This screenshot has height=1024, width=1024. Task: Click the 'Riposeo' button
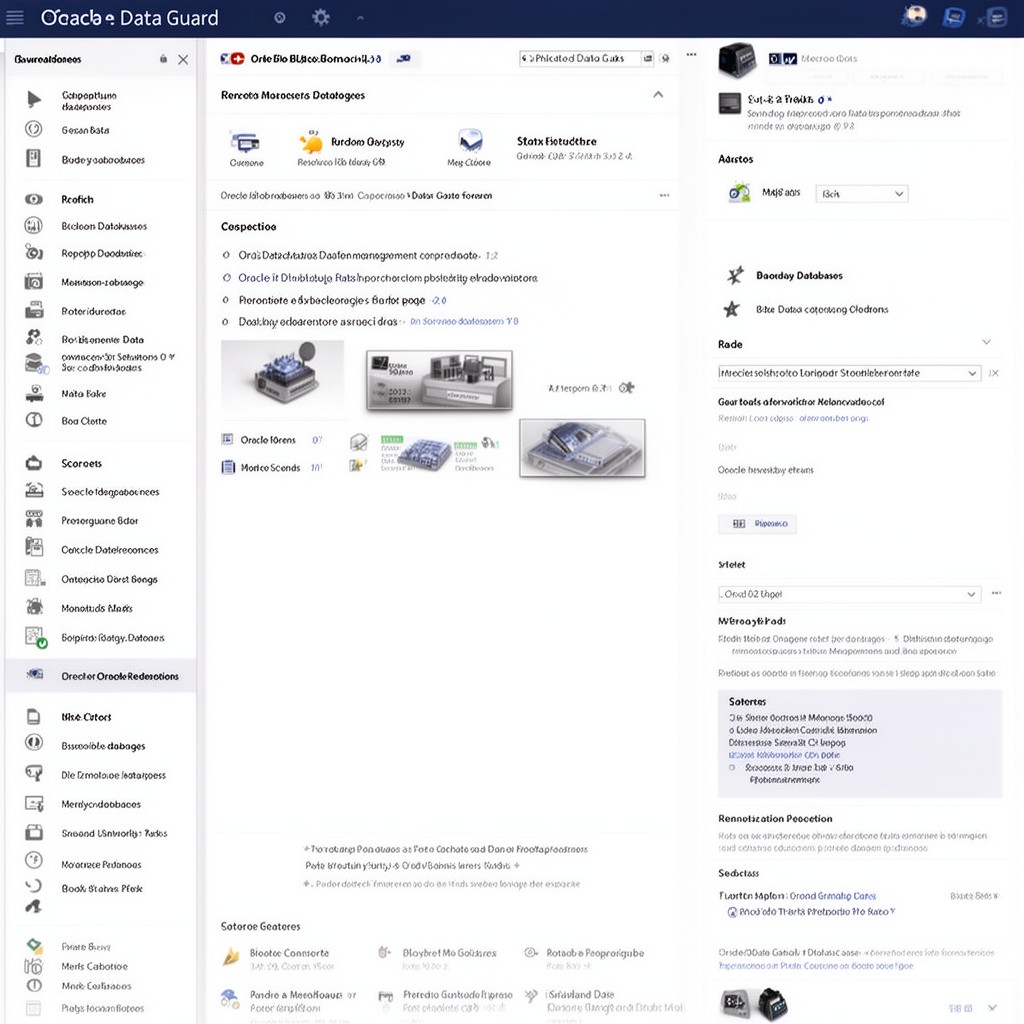[757, 524]
